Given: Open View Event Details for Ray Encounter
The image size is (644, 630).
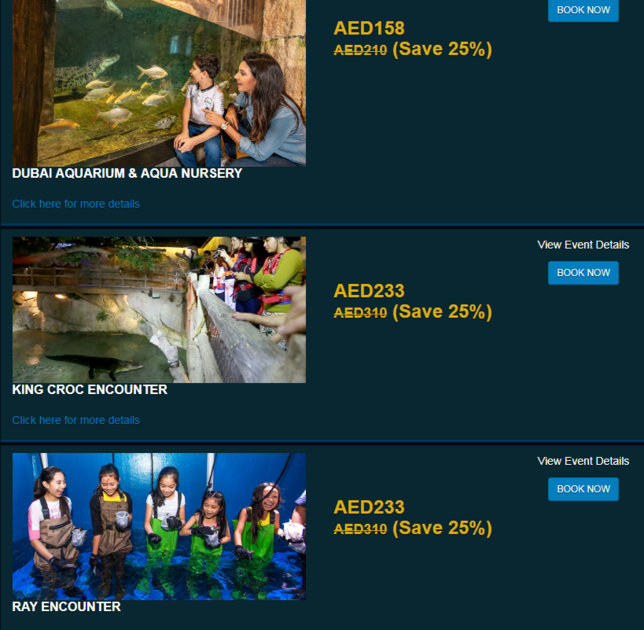Looking at the screenshot, I should [583, 461].
